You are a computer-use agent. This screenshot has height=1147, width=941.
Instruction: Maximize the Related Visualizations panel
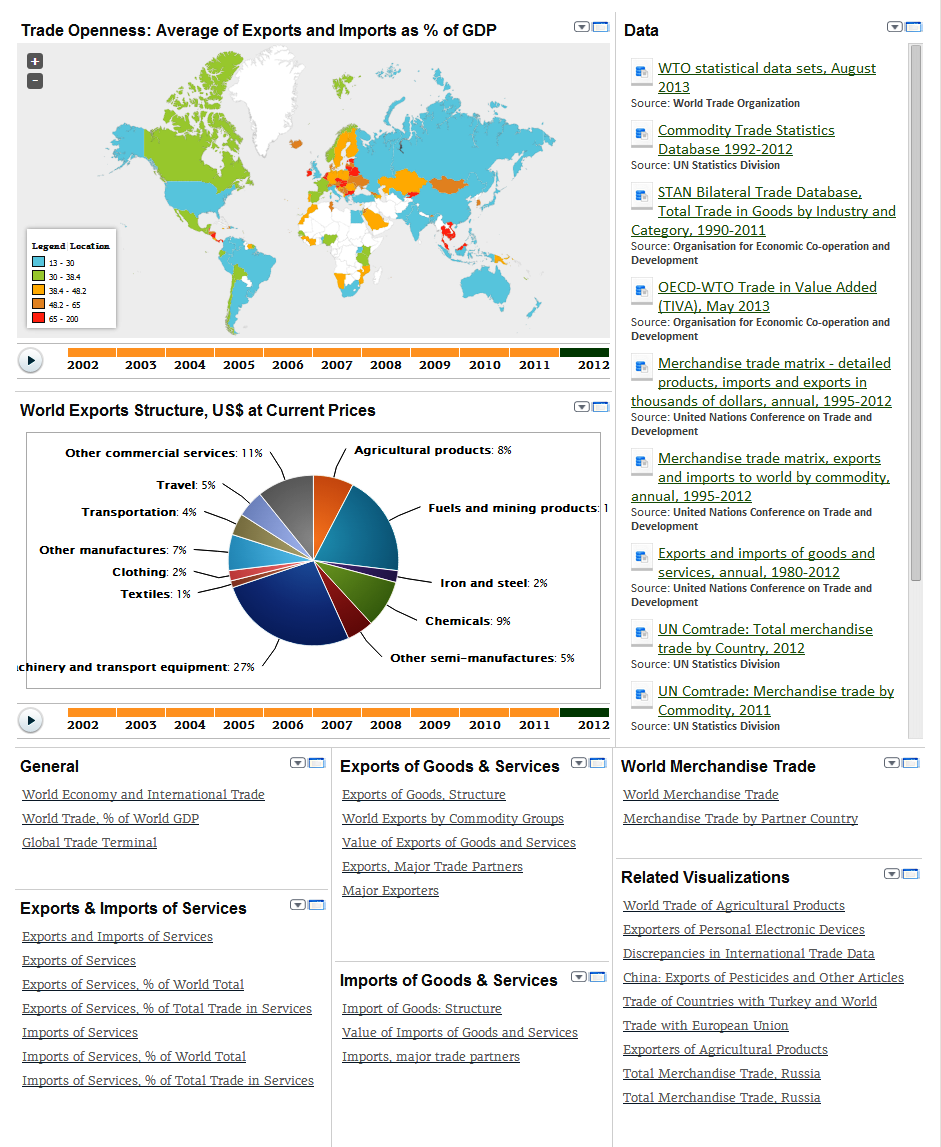click(x=911, y=874)
